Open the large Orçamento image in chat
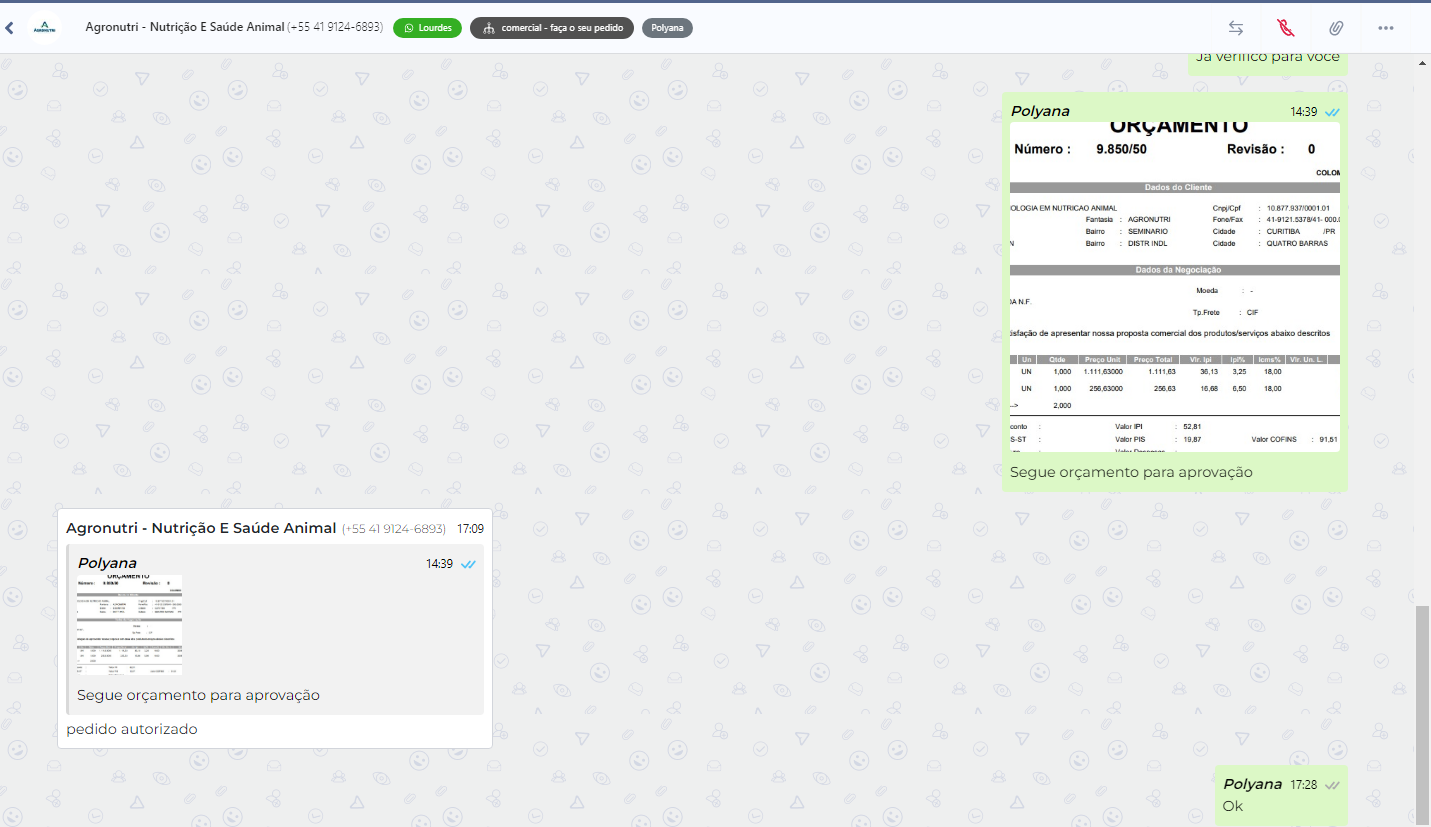1431x827 pixels. tap(1174, 286)
